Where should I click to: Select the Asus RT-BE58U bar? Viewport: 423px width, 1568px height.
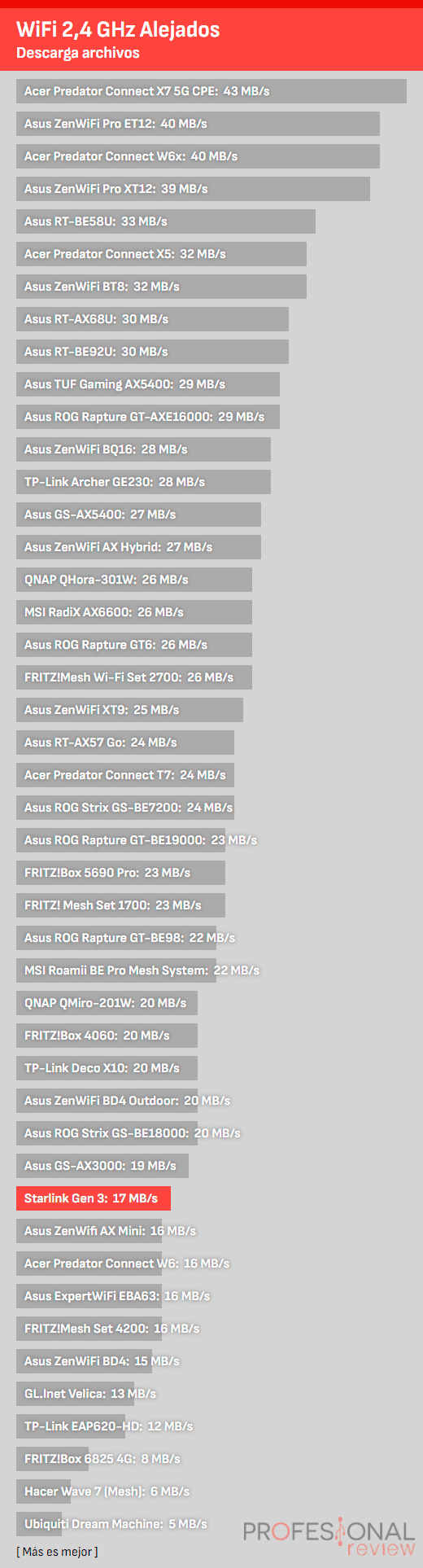166,221
